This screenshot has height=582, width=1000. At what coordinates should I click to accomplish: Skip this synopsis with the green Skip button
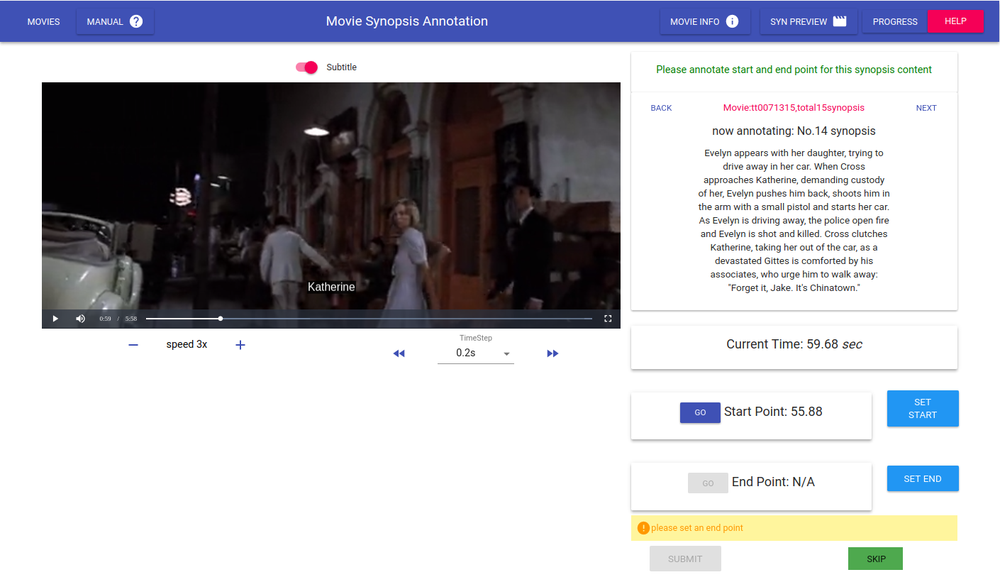875,559
